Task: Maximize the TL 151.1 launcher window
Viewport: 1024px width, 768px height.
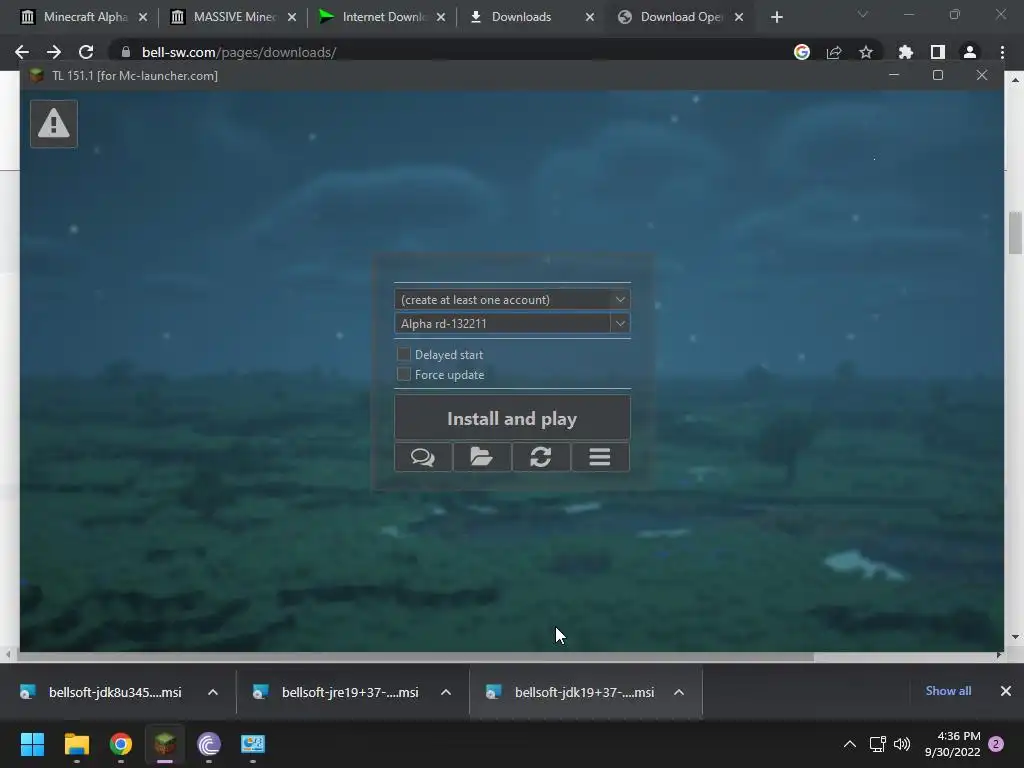Action: (x=938, y=75)
